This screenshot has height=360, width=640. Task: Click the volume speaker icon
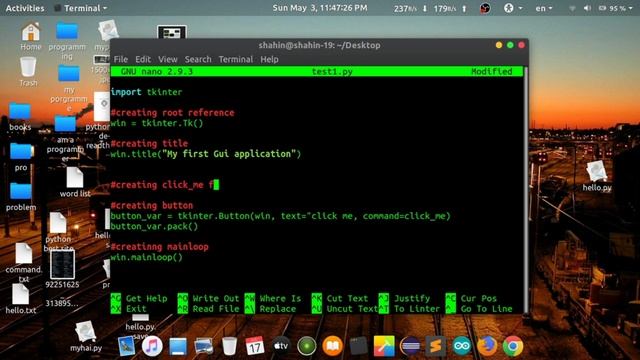(x=587, y=8)
